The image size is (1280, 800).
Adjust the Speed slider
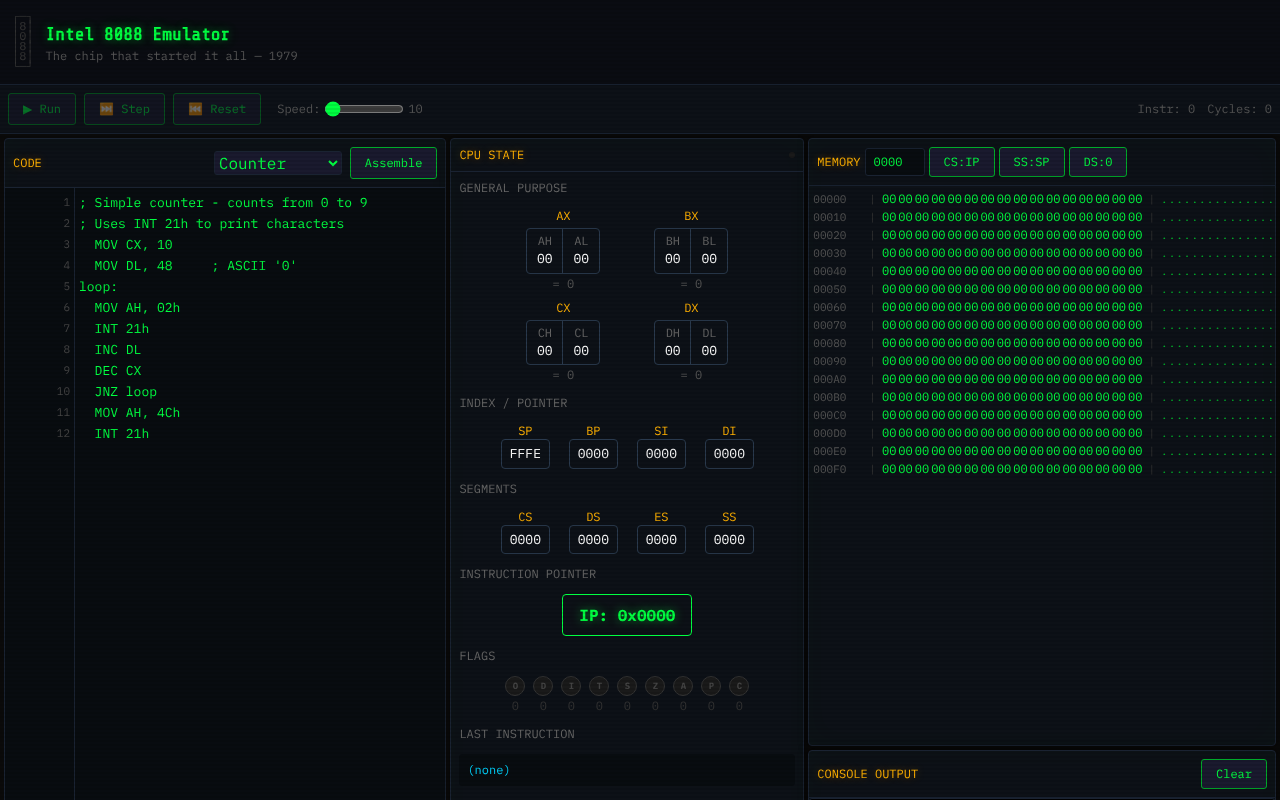pyautogui.click(x=364, y=109)
